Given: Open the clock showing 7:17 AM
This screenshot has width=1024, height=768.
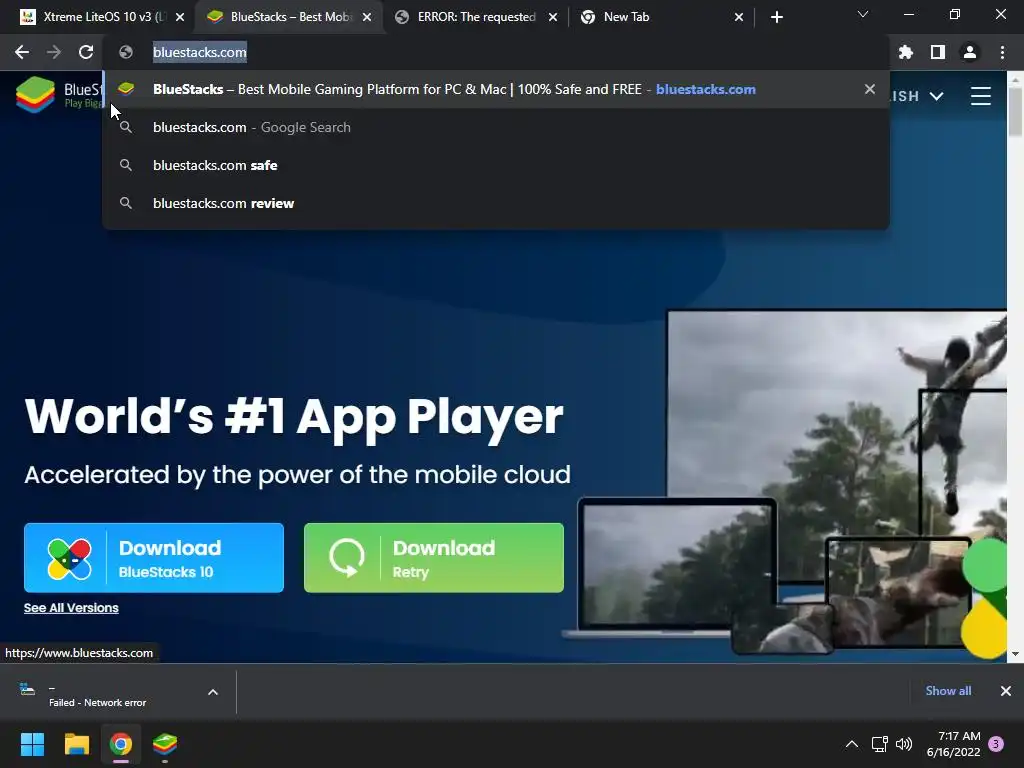Looking at the screenshot, I should click(x=953, y=744).
